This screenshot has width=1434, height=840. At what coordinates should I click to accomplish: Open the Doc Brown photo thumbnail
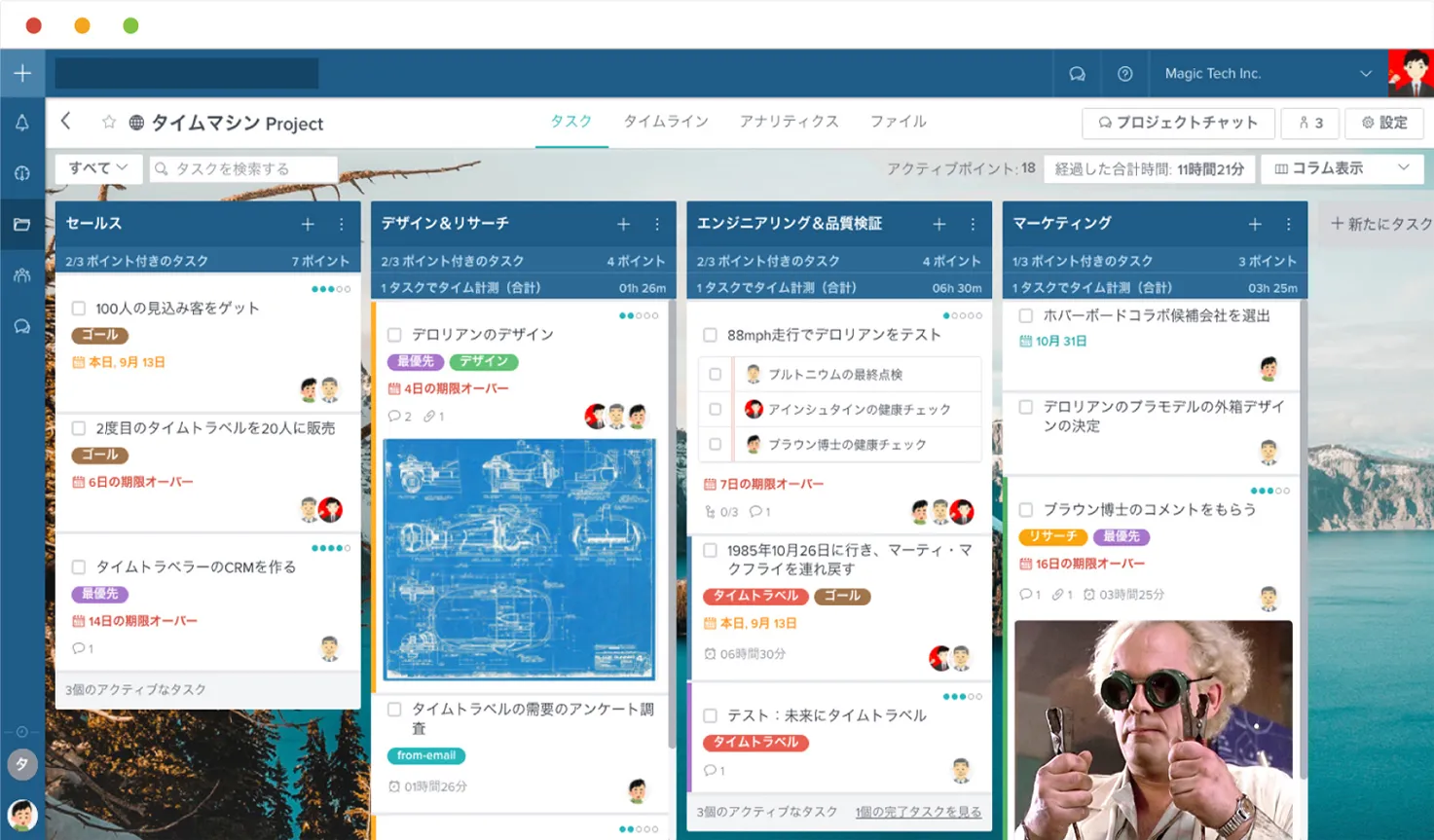click(x=1154, y=730)
